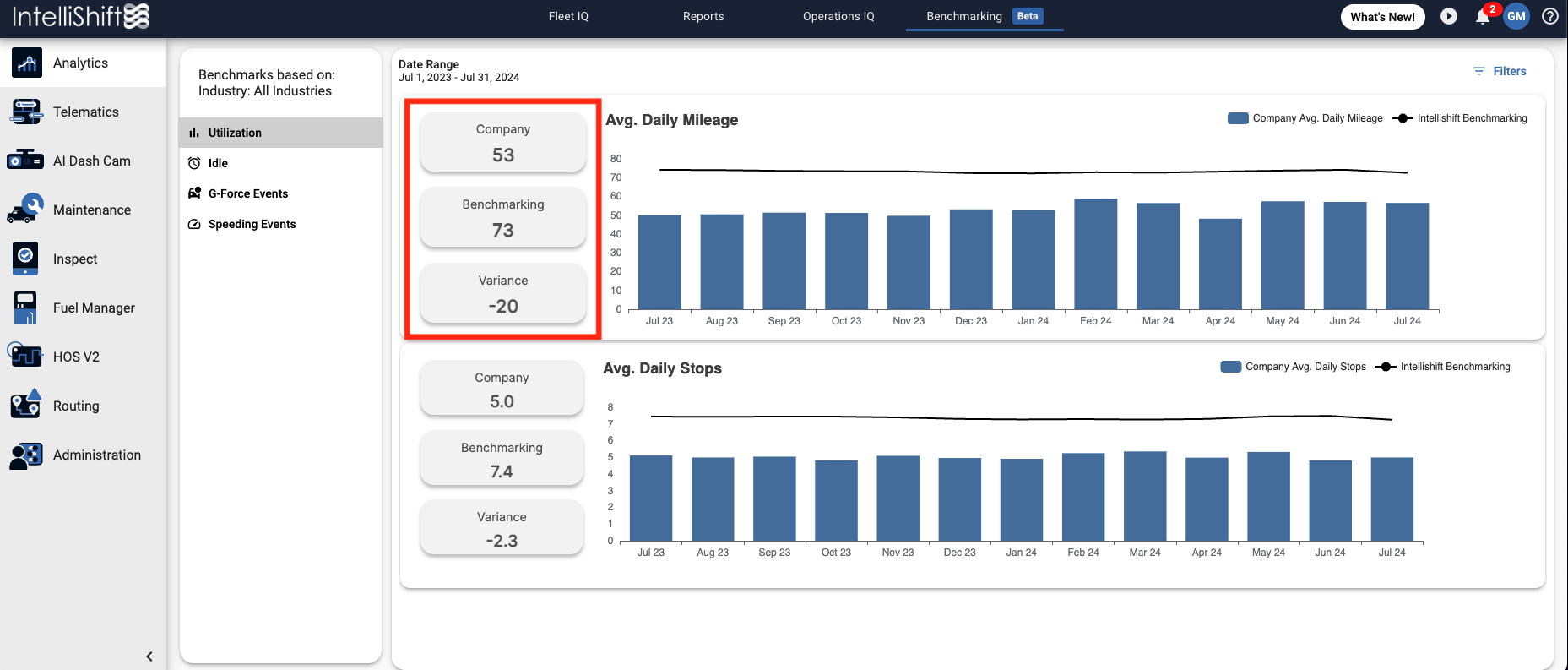Click the Telematics sidebar icon
Screen dimensions: 1568x670
click(x=27, y=112)
